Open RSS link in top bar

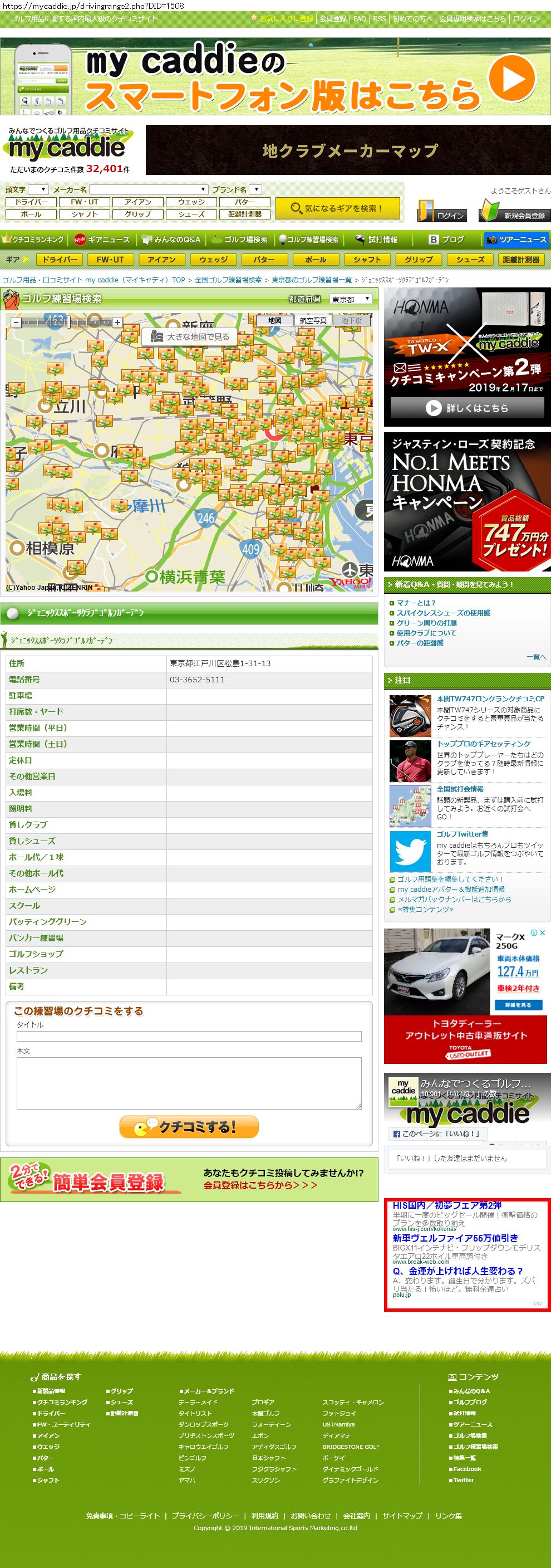pos(380,19)
